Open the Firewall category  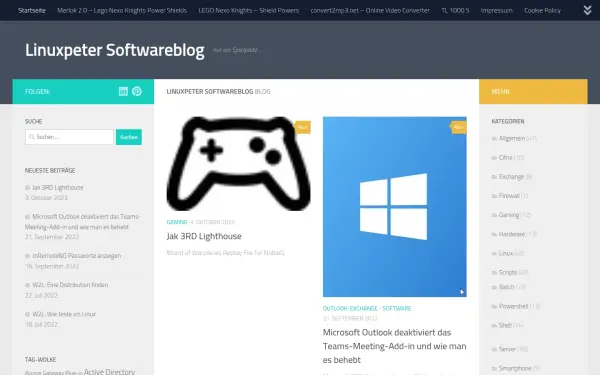pyautogui.click(x=509, y=196)
